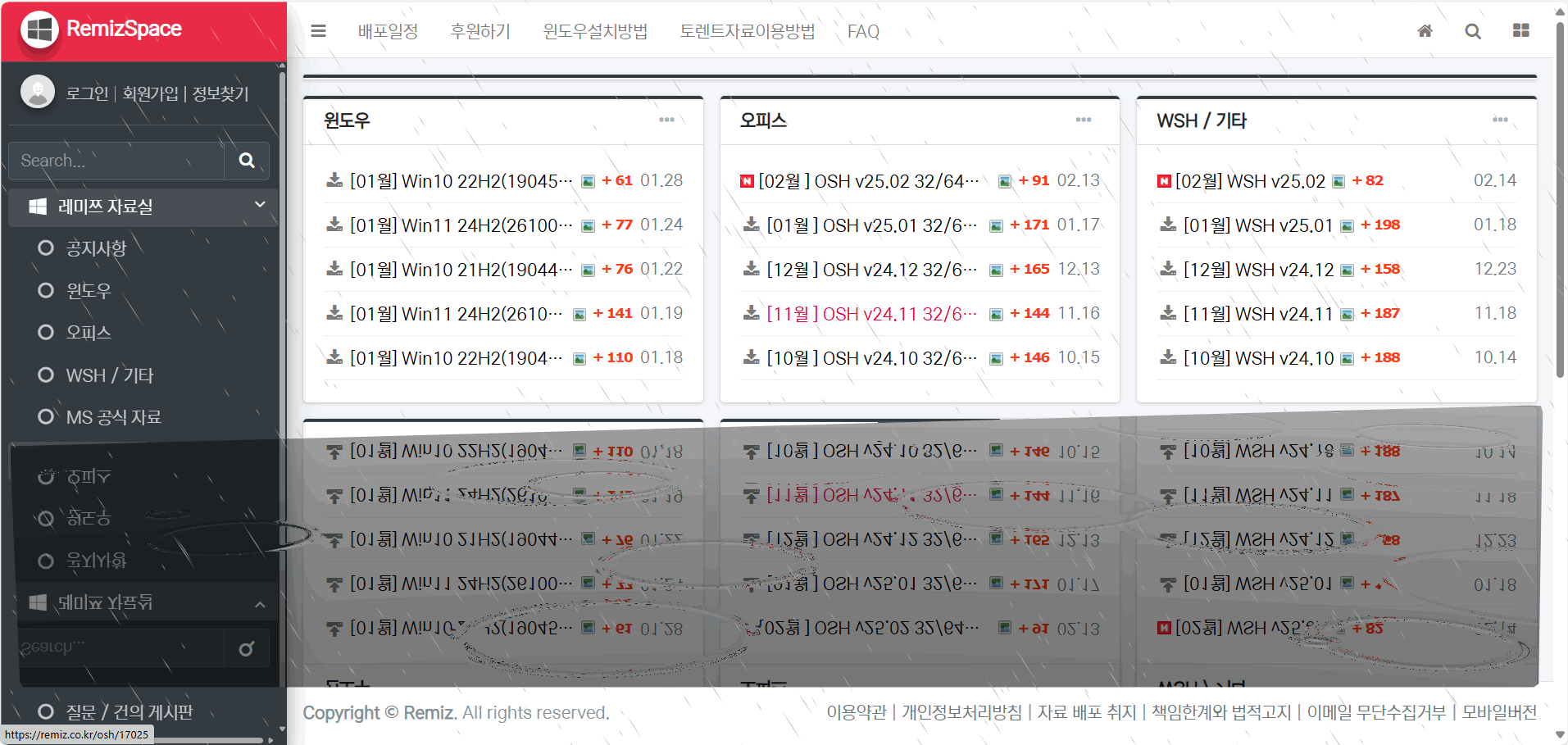The height and width of the screenshot is (745, 1568).
Task: Click the +171 comment count on OSH v25.01
Action: 1029,225
